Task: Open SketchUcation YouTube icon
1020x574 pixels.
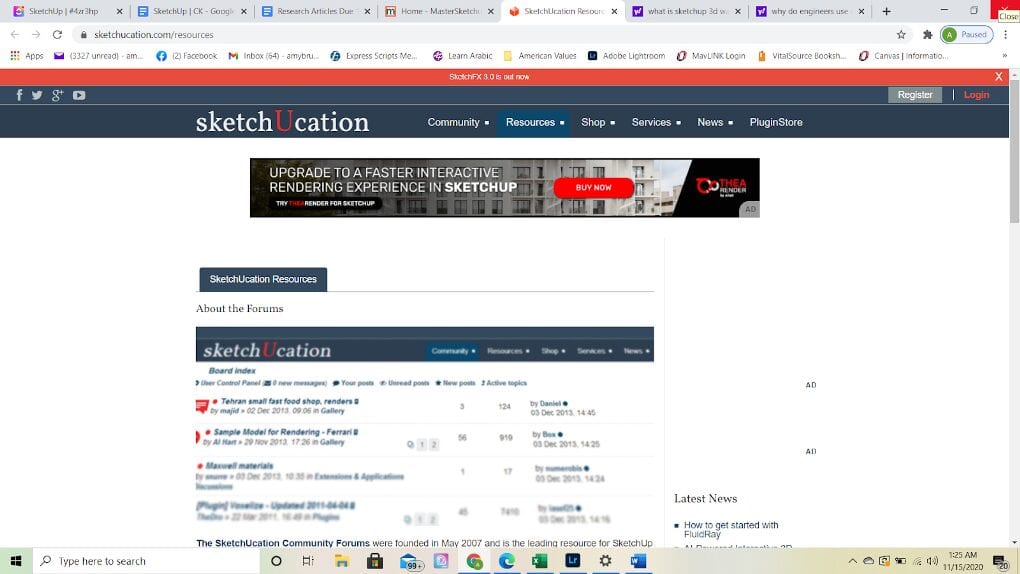Action: (x=79, y=95)
